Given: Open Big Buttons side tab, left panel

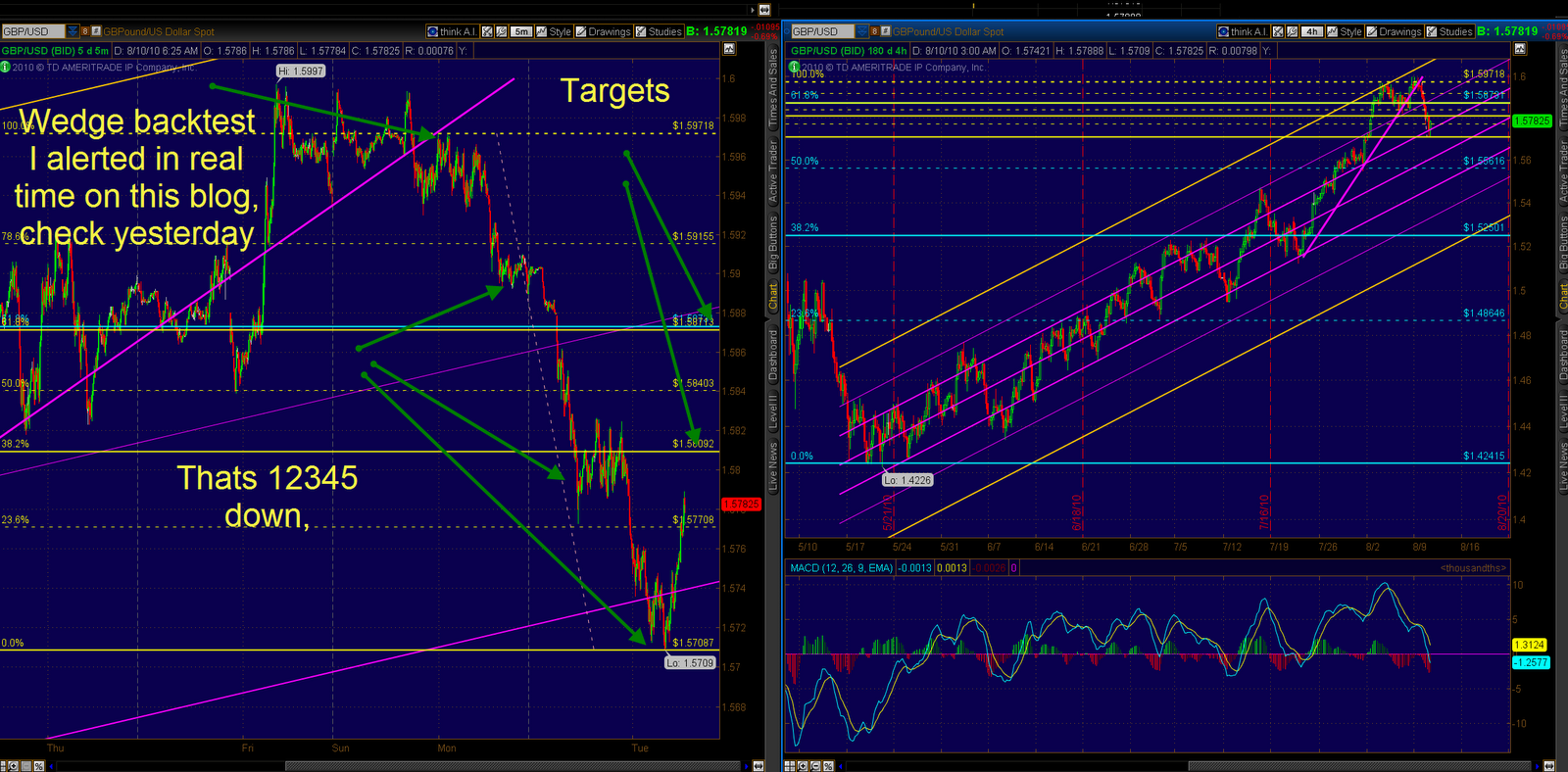Looking at the screenshot, I should (772, 244).
